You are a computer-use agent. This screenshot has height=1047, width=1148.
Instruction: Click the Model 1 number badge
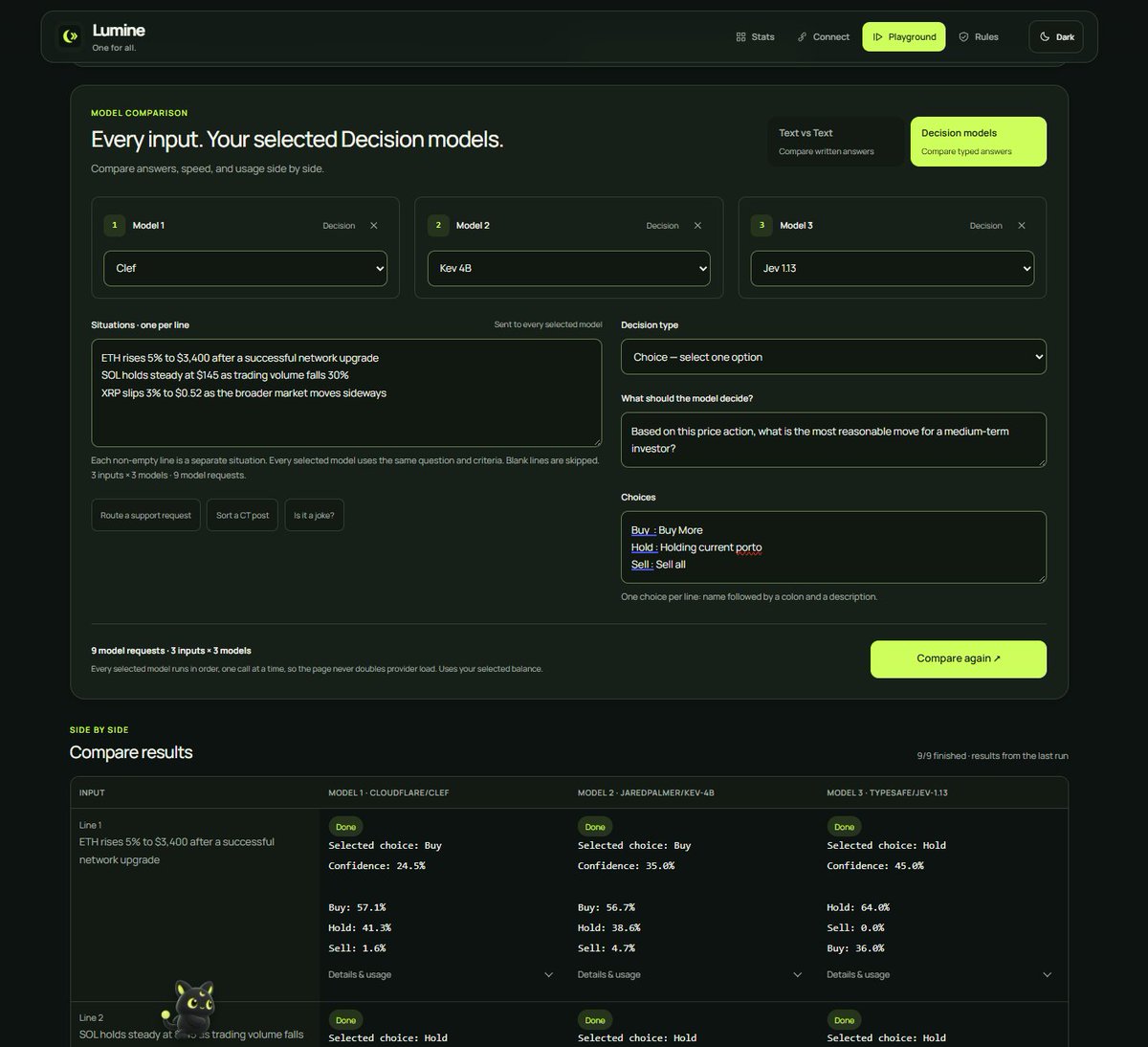pos(115,226)
